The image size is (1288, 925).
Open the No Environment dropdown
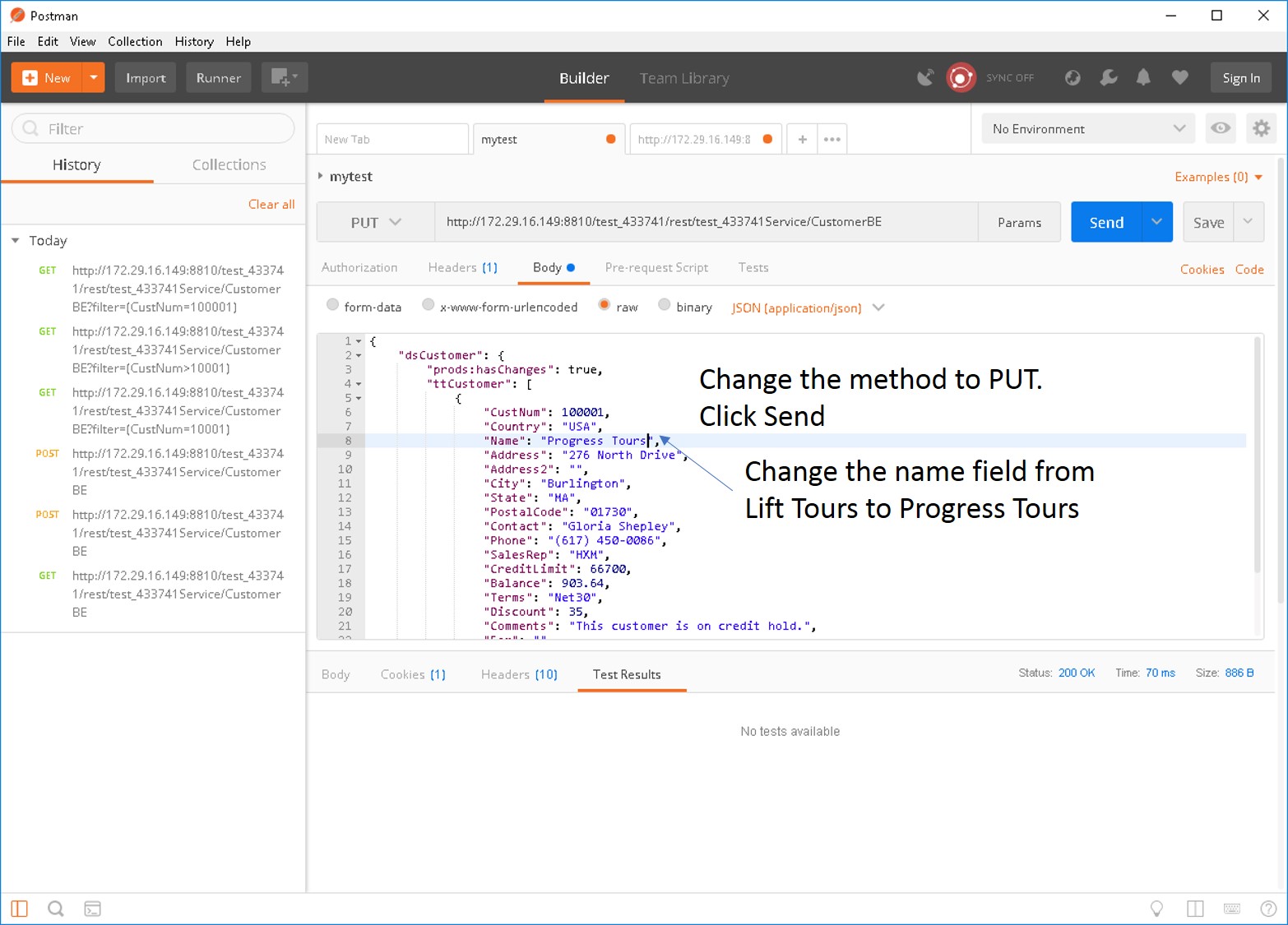coord(1088,128)
